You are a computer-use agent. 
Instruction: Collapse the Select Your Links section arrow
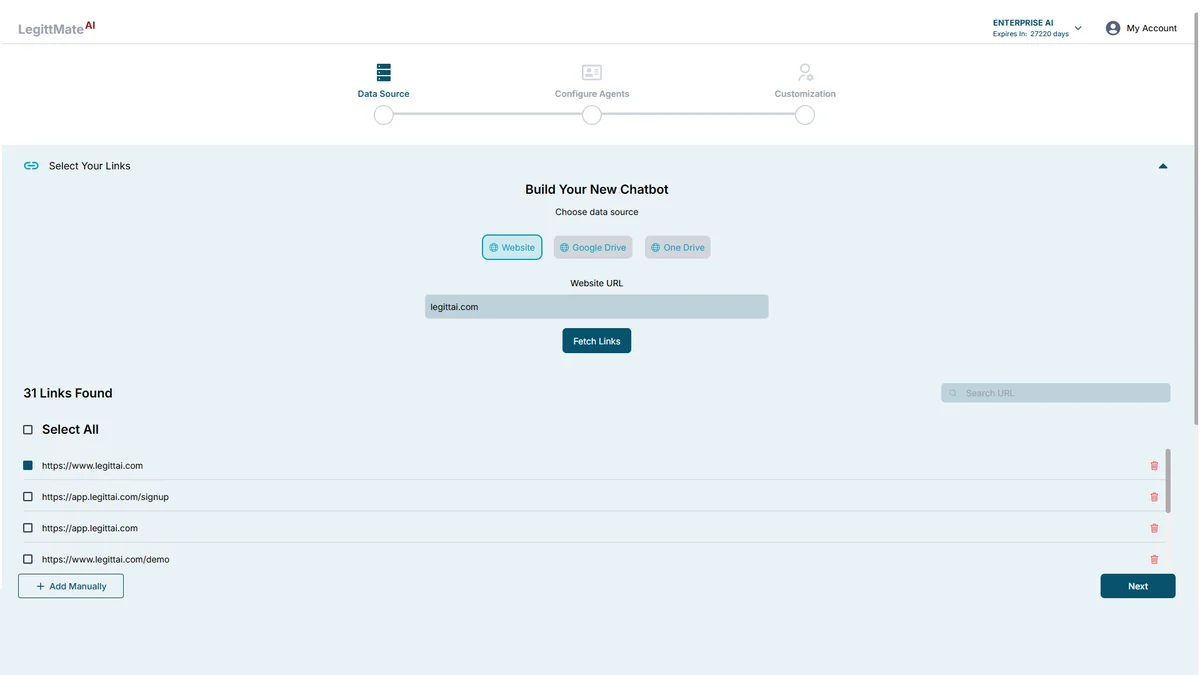(x=1163, y=166)
